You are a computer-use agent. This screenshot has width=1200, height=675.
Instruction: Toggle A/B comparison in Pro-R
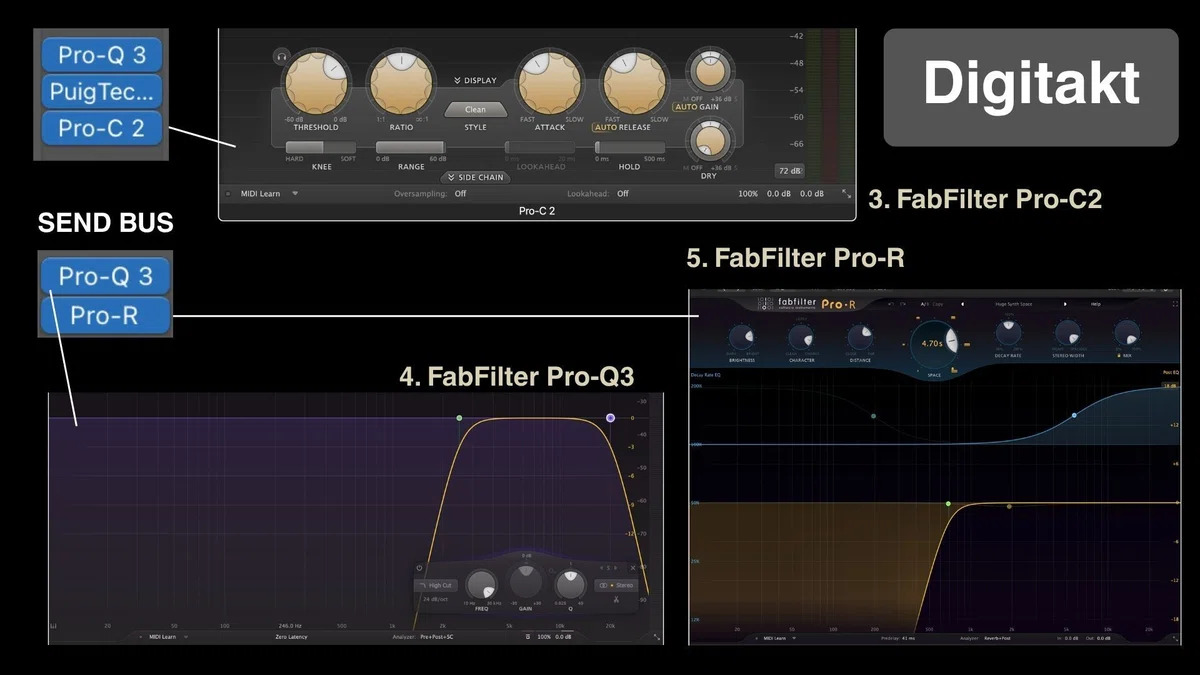926,303
